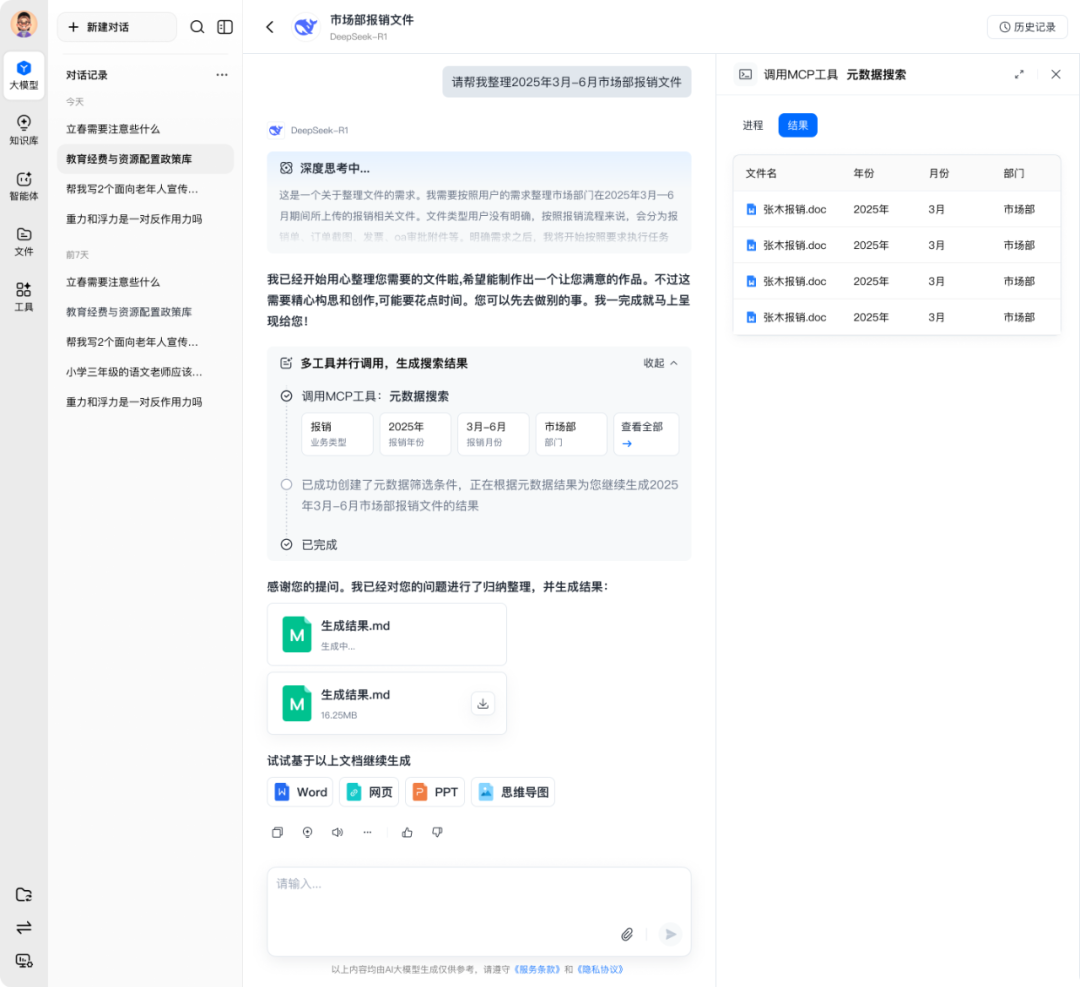This screenshot has height=987, width=1080.
Task: Click the thumbs down icon
Action: [x=437, y=832]
